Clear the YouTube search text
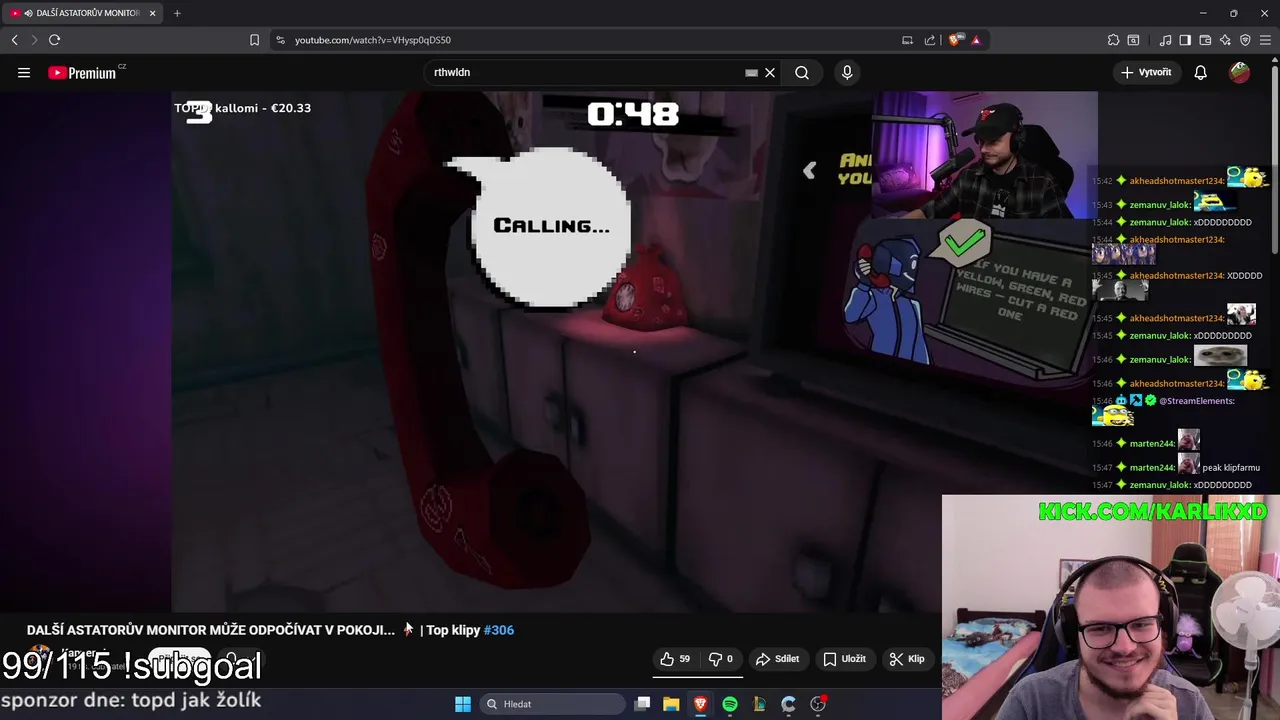Viewport: 1280px width, 720px height. coord(770,72)
